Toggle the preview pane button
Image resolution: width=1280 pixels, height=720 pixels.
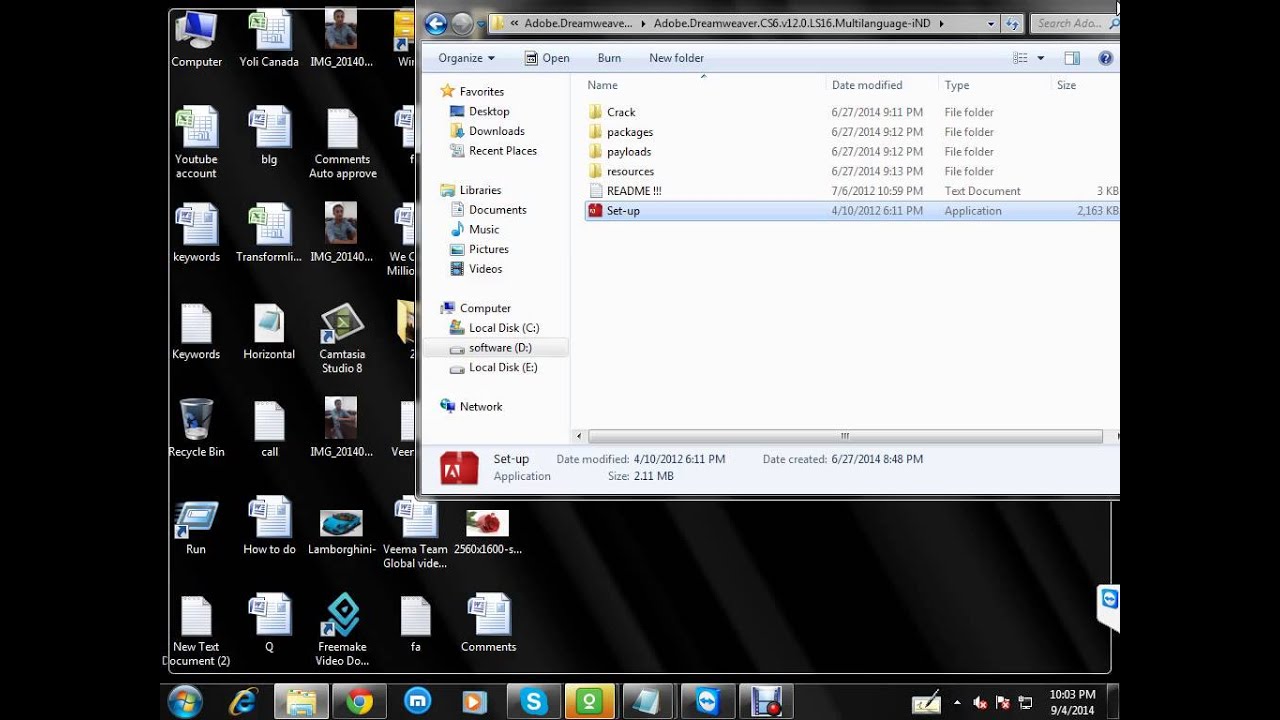[1072, 58]
